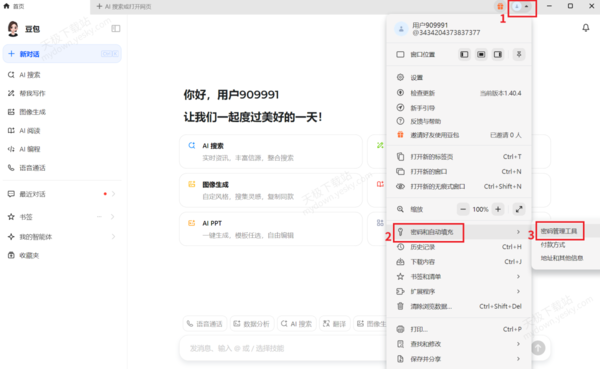Screen dimensions: 600x369
Task: Select 打开新的窗口 menu item
Action: [x=459, y=171]
